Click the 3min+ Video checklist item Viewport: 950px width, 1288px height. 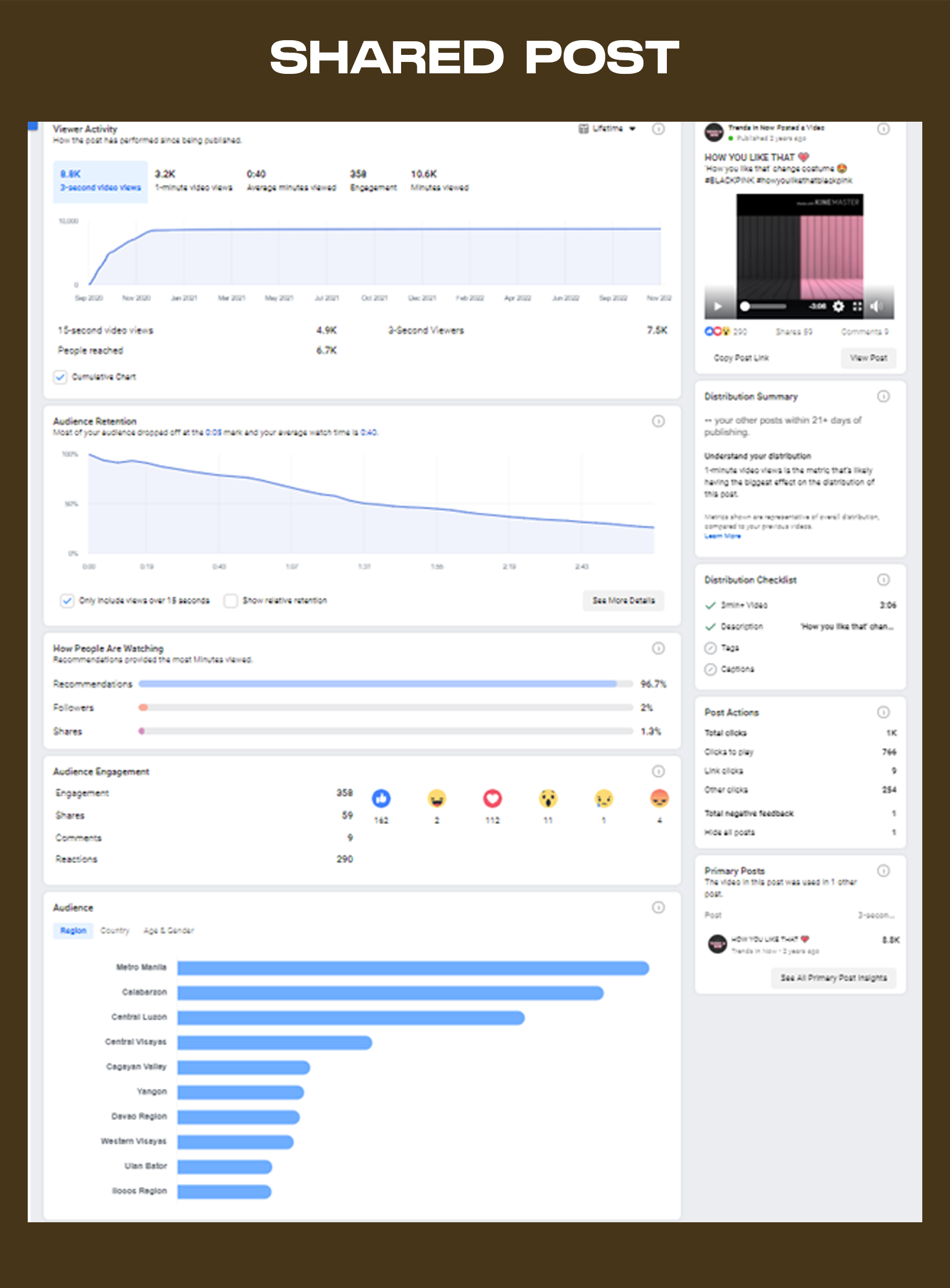(x=800, y=605)
